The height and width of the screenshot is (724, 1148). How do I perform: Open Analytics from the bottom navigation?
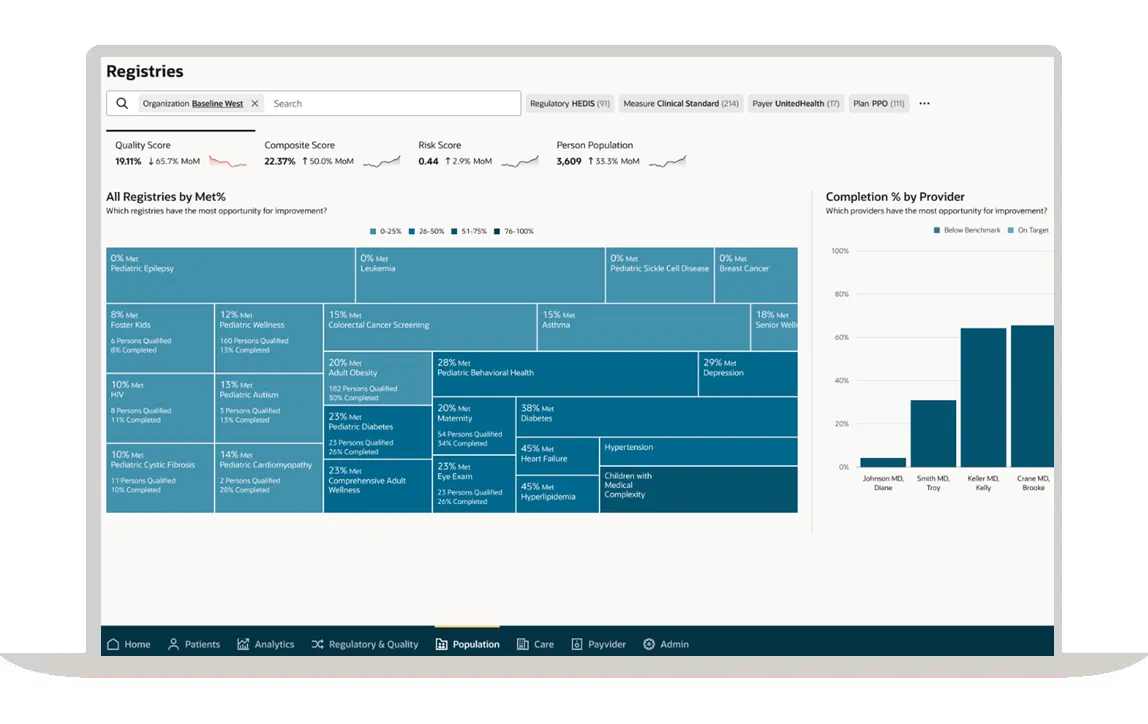(x=242, y=644)
